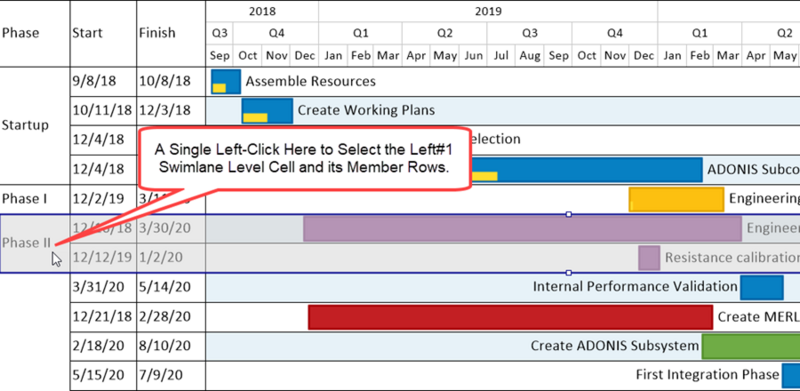Click the Q2 quarter cell under 2019
The image size is (800, 391).
point(444,33)
